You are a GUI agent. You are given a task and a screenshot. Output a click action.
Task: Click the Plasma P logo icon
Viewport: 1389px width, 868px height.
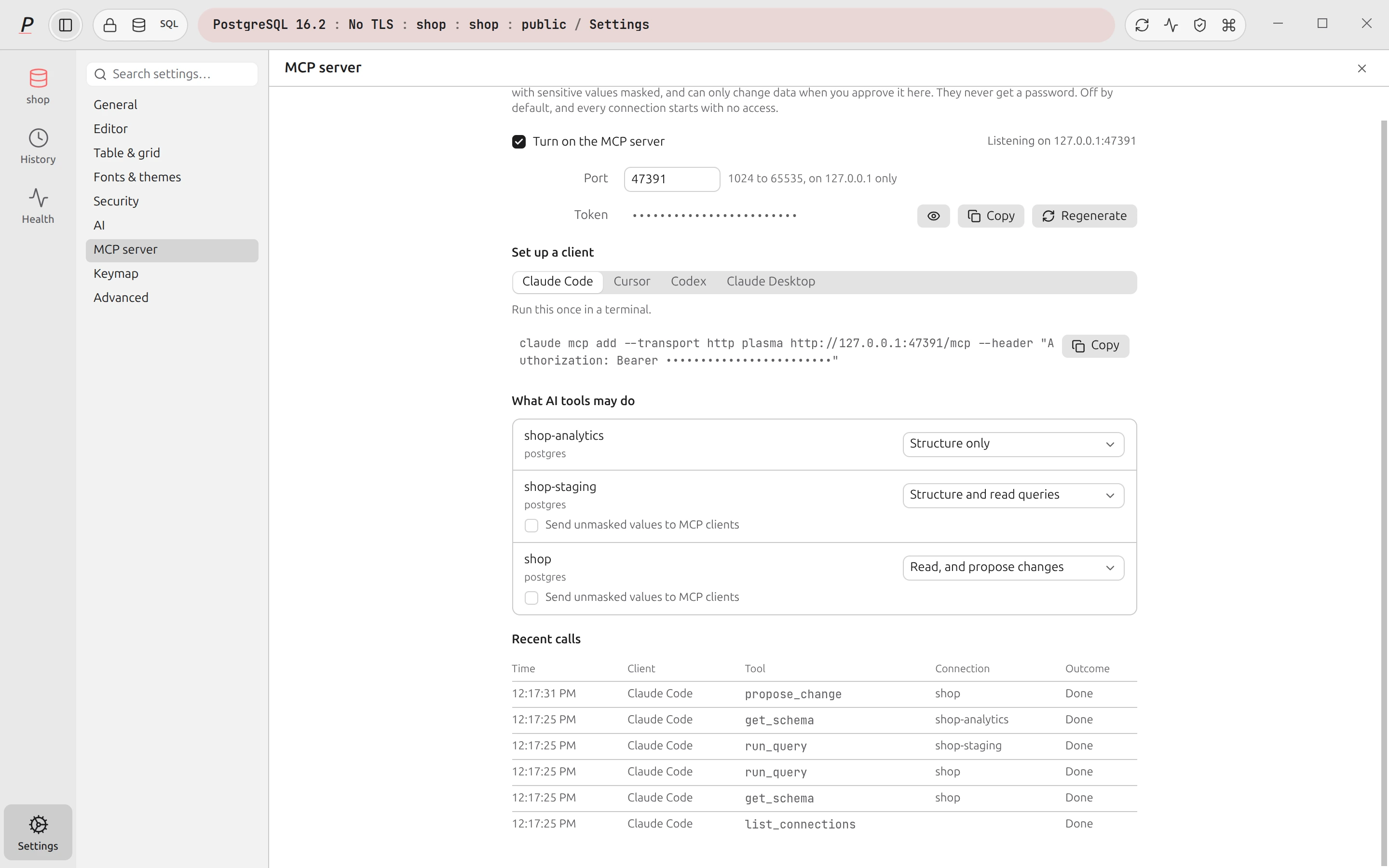tap(27, 25)
